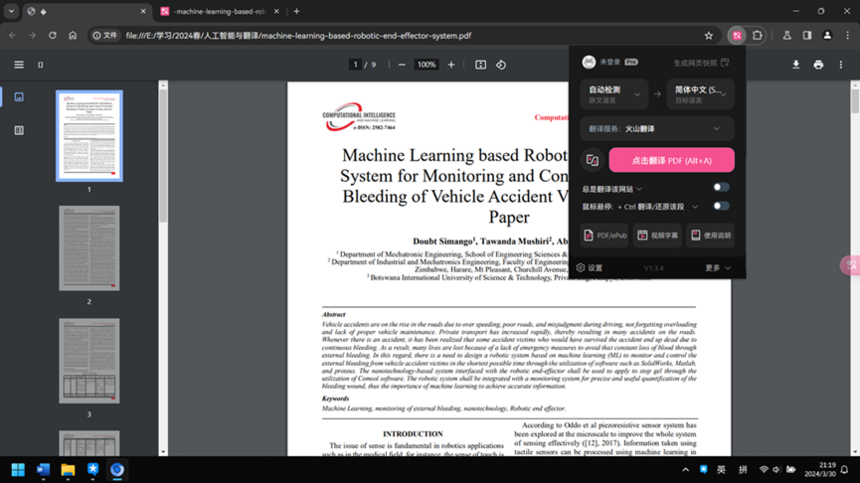
Task: Click the pink 点击翻译 PDF button
Action: tap(671, 160)
